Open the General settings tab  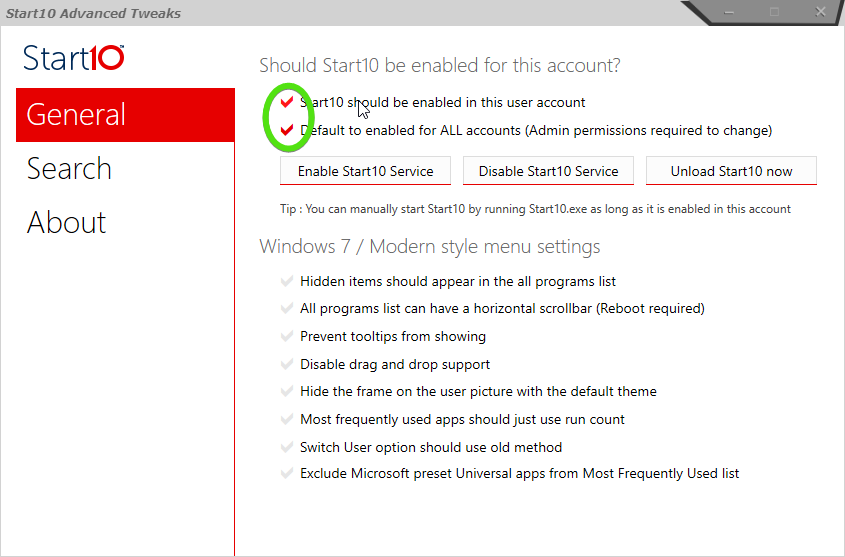[125, 115]
